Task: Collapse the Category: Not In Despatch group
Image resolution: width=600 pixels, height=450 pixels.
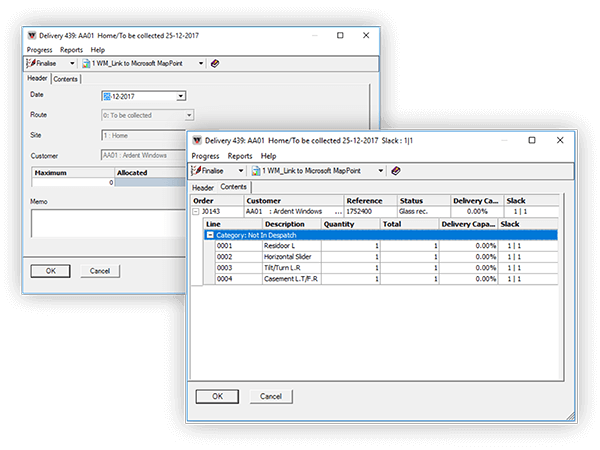Action: coord(210,235)
